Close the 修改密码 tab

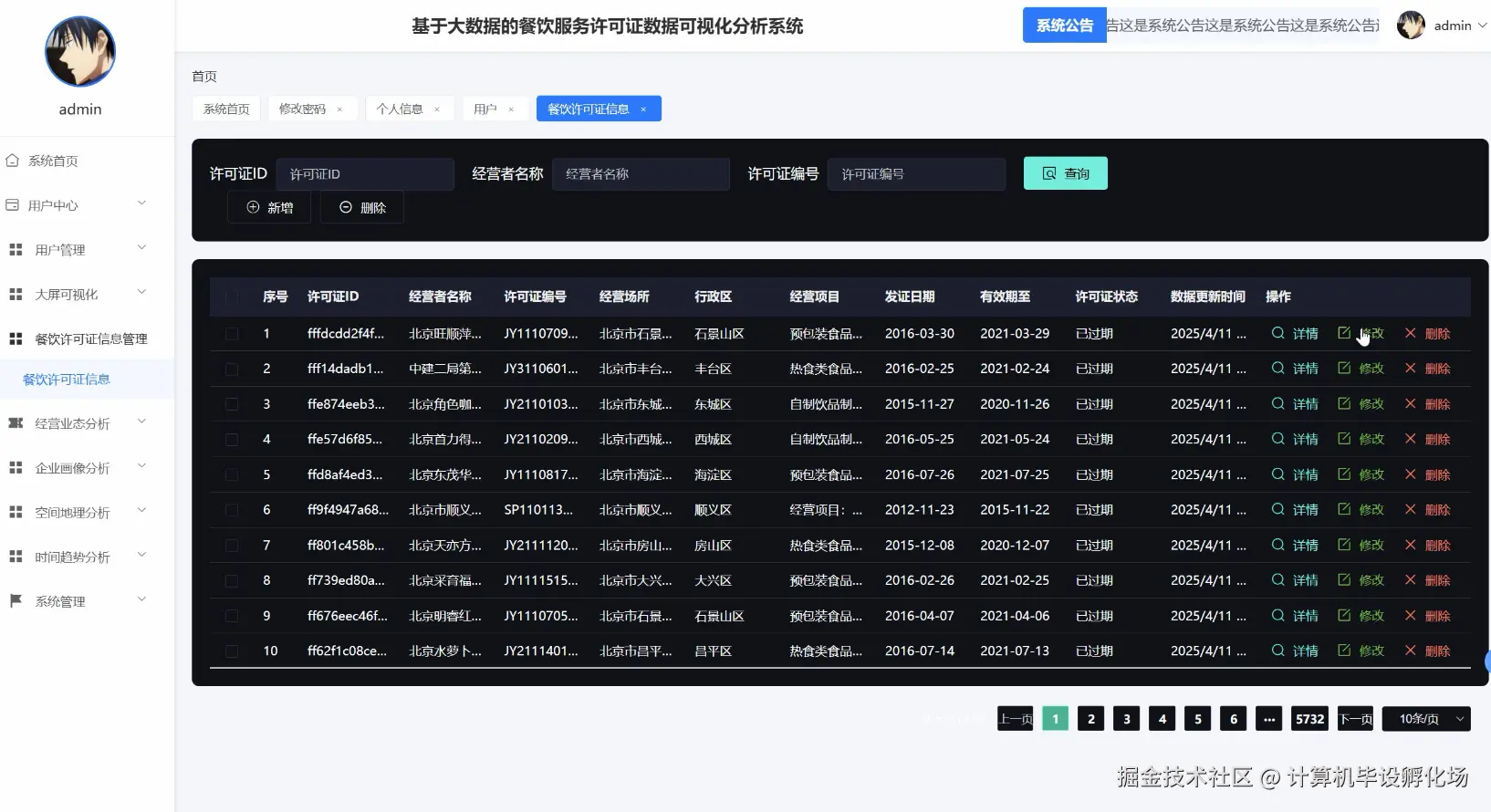[x=339, y=109]
